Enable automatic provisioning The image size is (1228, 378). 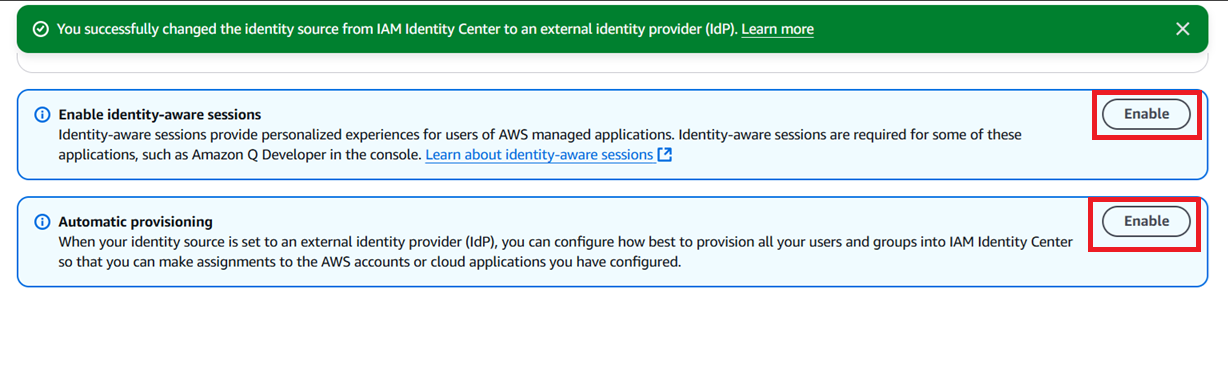point(1146,220)
